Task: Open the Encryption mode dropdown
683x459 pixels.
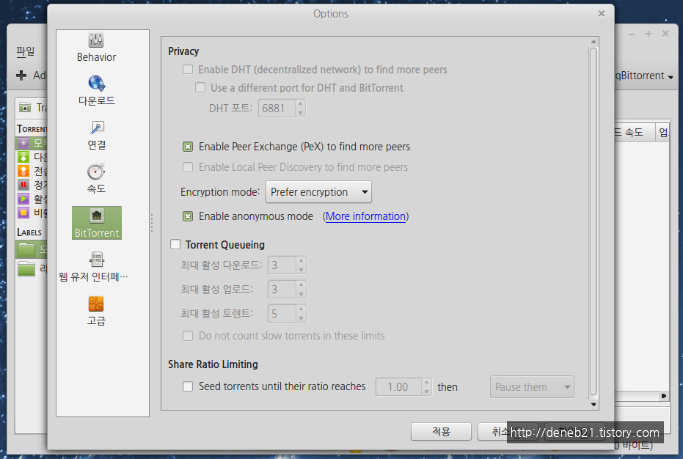Action: pyautogui.click(x=318, y=191)
